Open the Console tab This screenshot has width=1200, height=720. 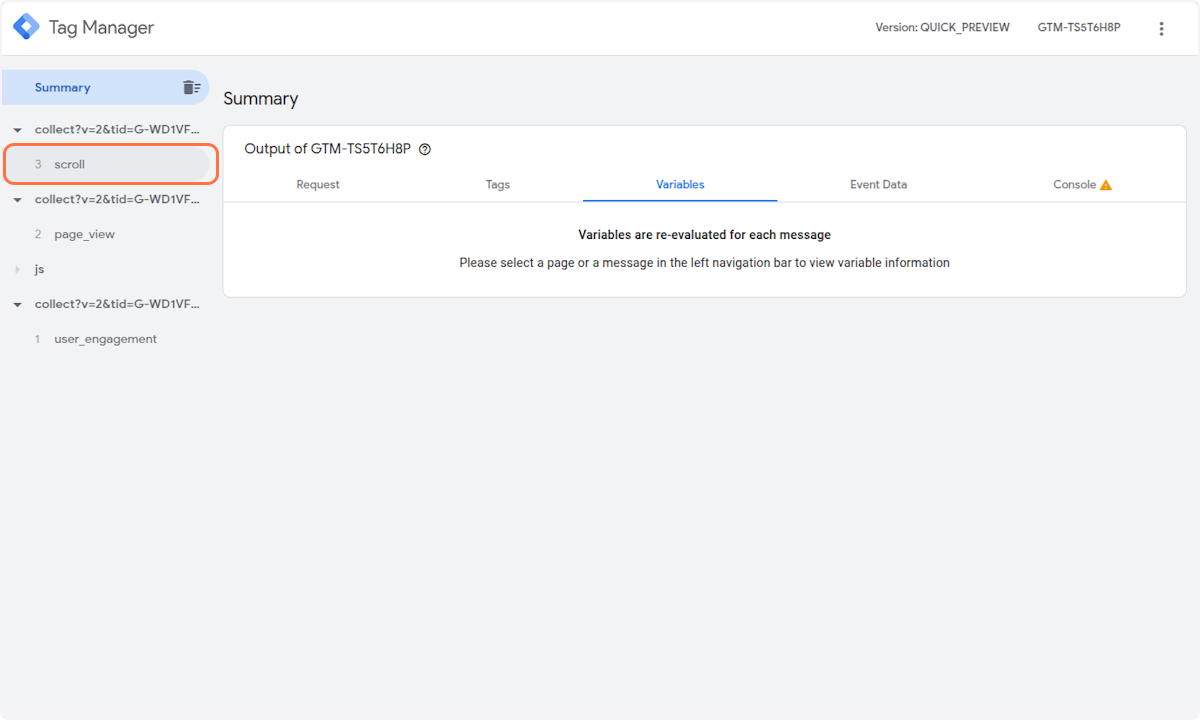click(x=1083, y=184)
